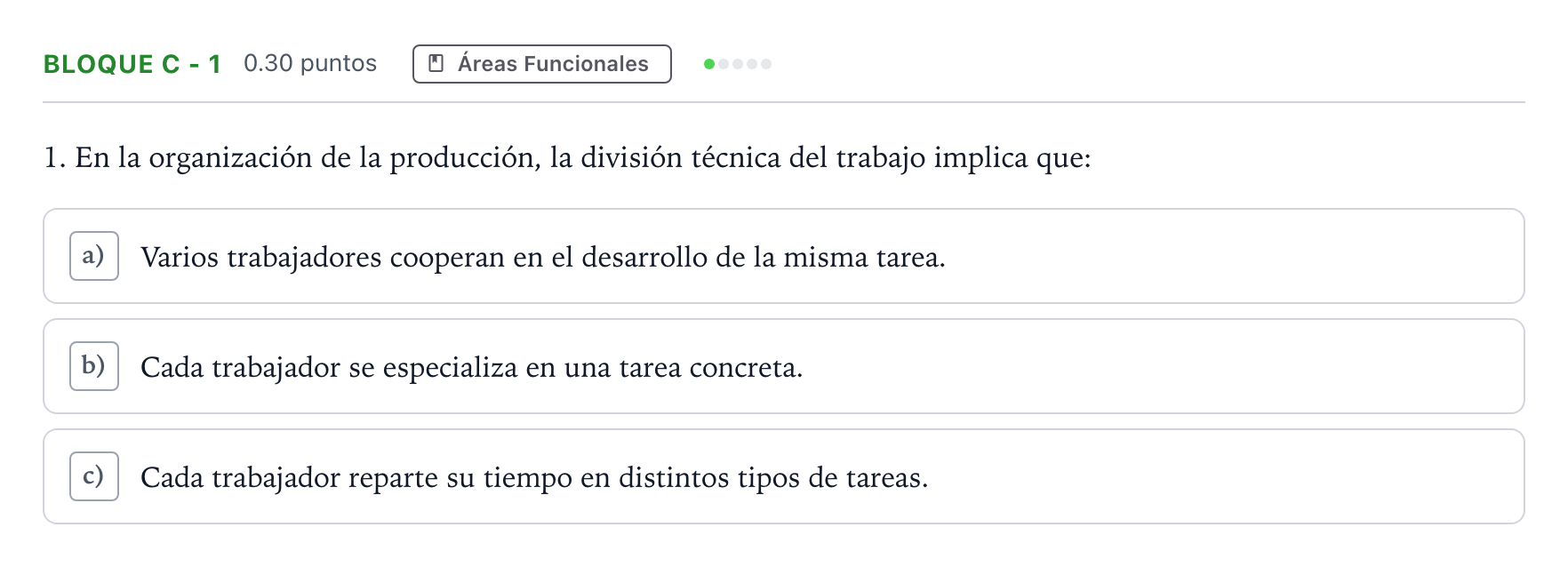
Task: Select answer letter b) box
Action: [x=94, y=366]
